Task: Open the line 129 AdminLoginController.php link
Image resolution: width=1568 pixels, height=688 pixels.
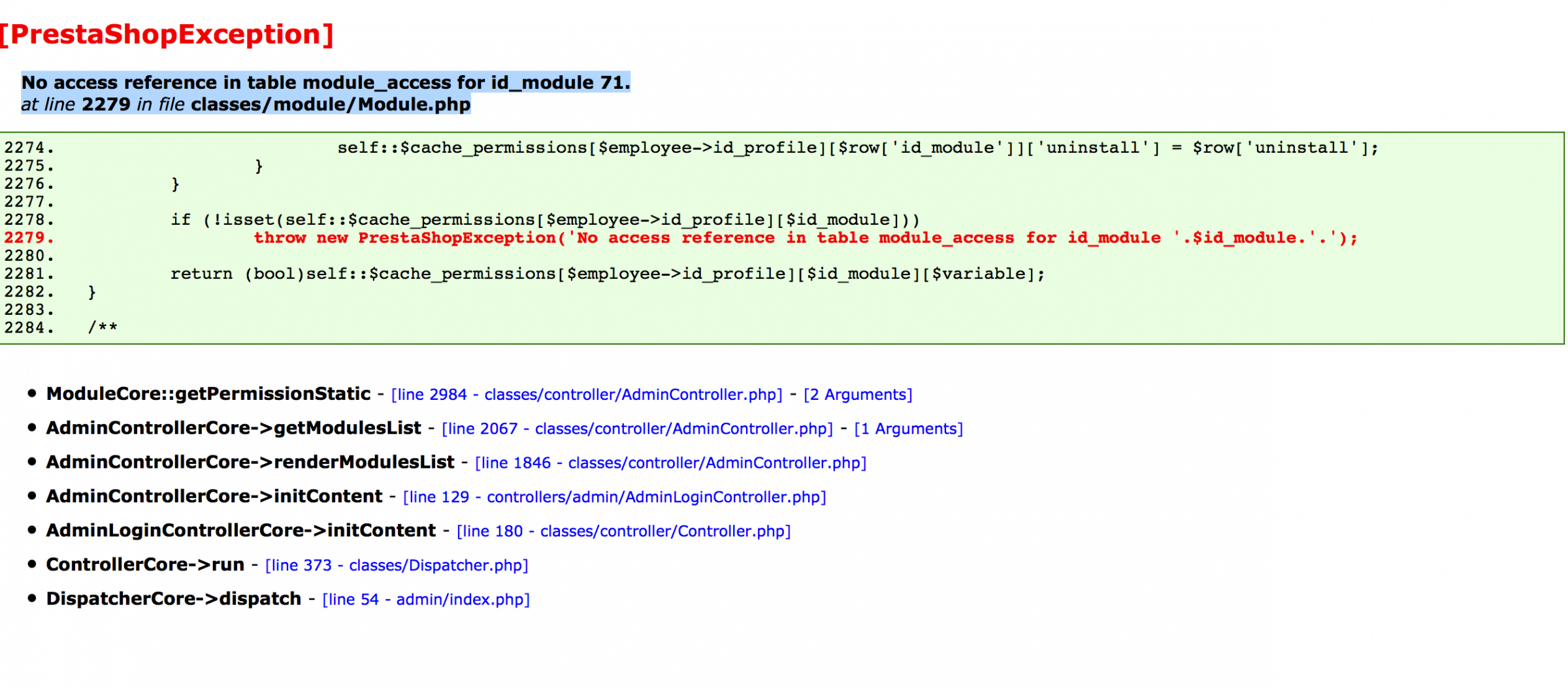Action: click(x=615, y=497)
